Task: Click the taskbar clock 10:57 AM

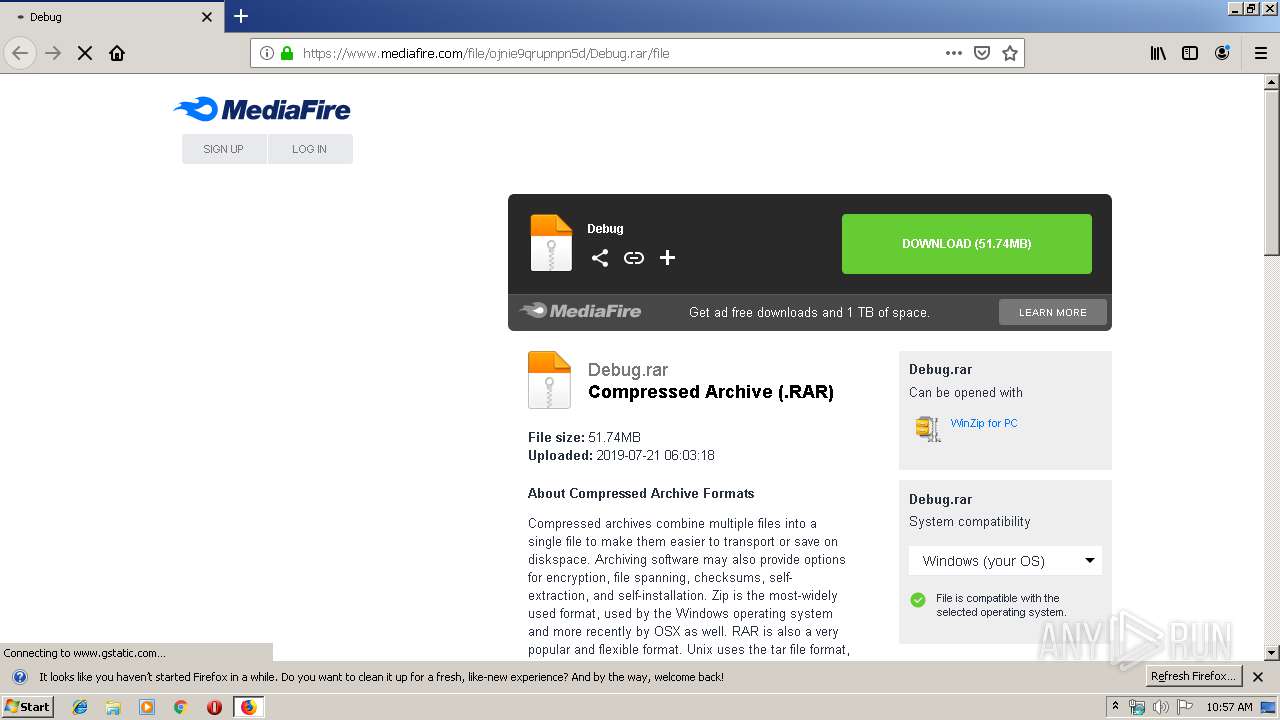Action: pyautogui.click(x=1229, y=707)
